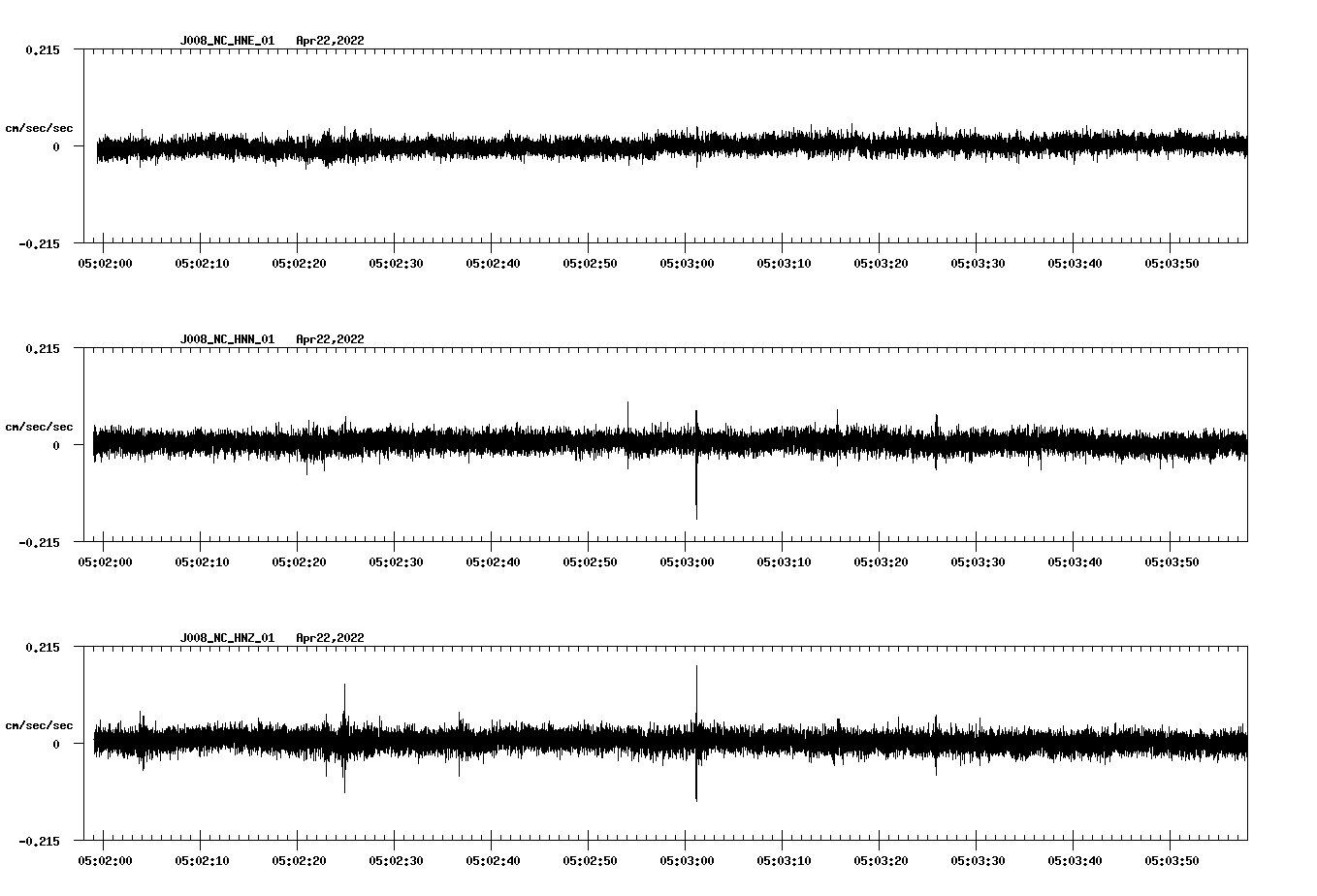
Task: Click the 05:03:50 time label under HNN plot
Action: click(x=1172, y=561)
